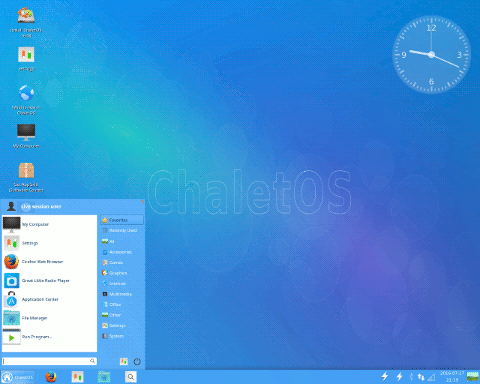Launch Application Center from favorites
480x384 pixels.
tap(49, 299)
